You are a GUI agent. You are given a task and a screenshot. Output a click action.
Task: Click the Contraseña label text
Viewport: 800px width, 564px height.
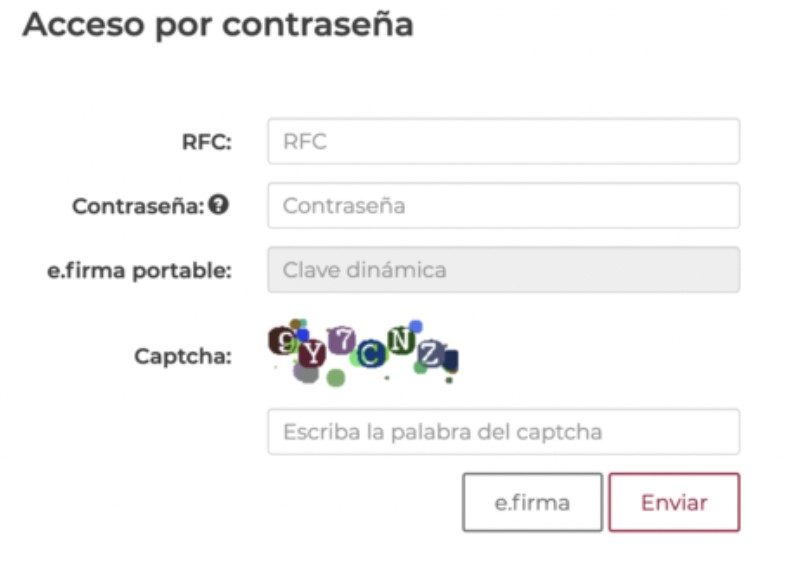tap(138, 206)
